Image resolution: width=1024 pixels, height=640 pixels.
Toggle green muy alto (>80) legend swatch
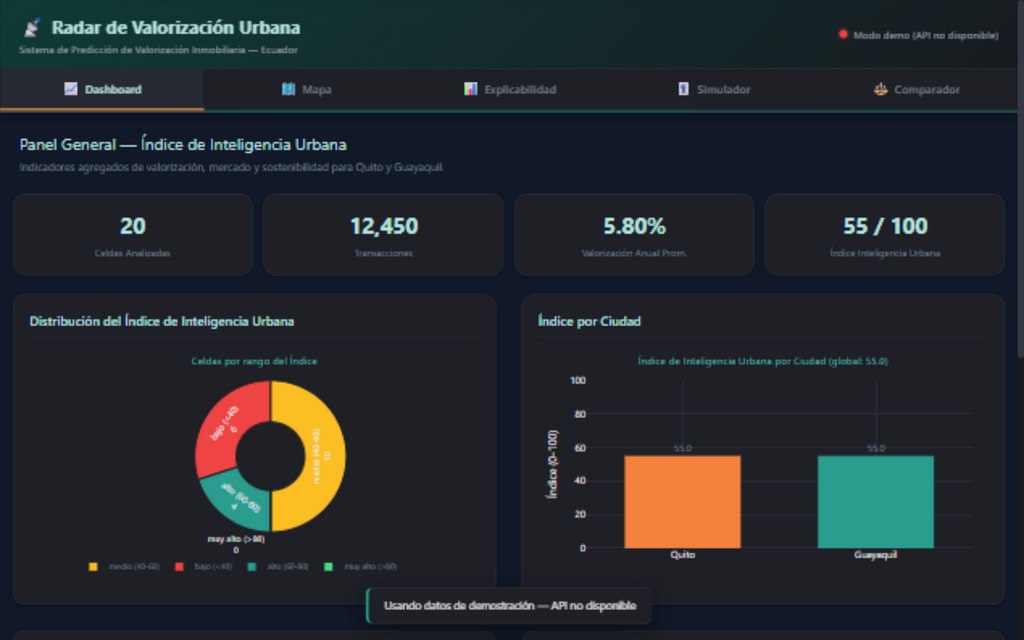click(x=328, y=566)
